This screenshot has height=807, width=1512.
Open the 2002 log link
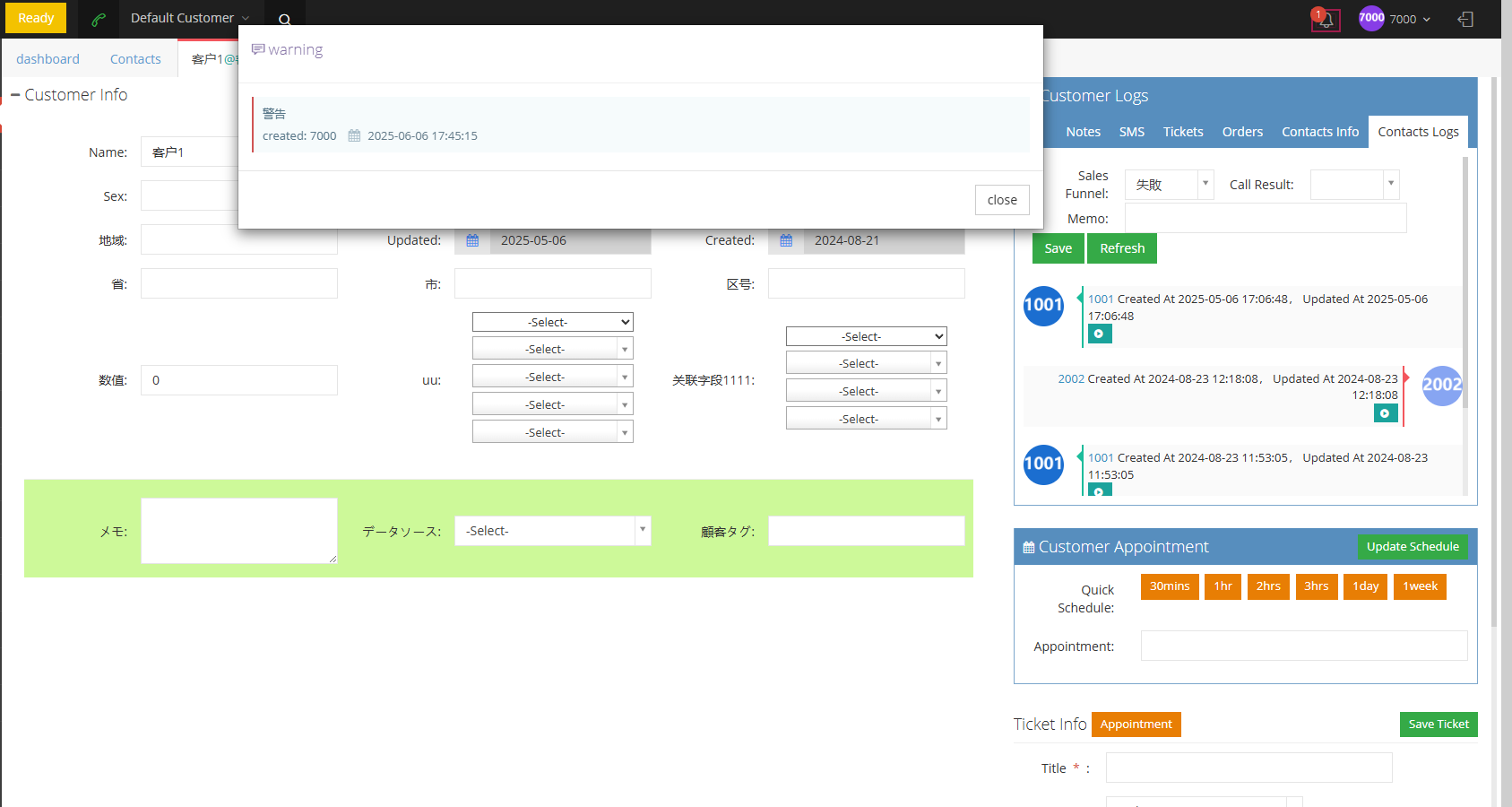coord(1071,379)
